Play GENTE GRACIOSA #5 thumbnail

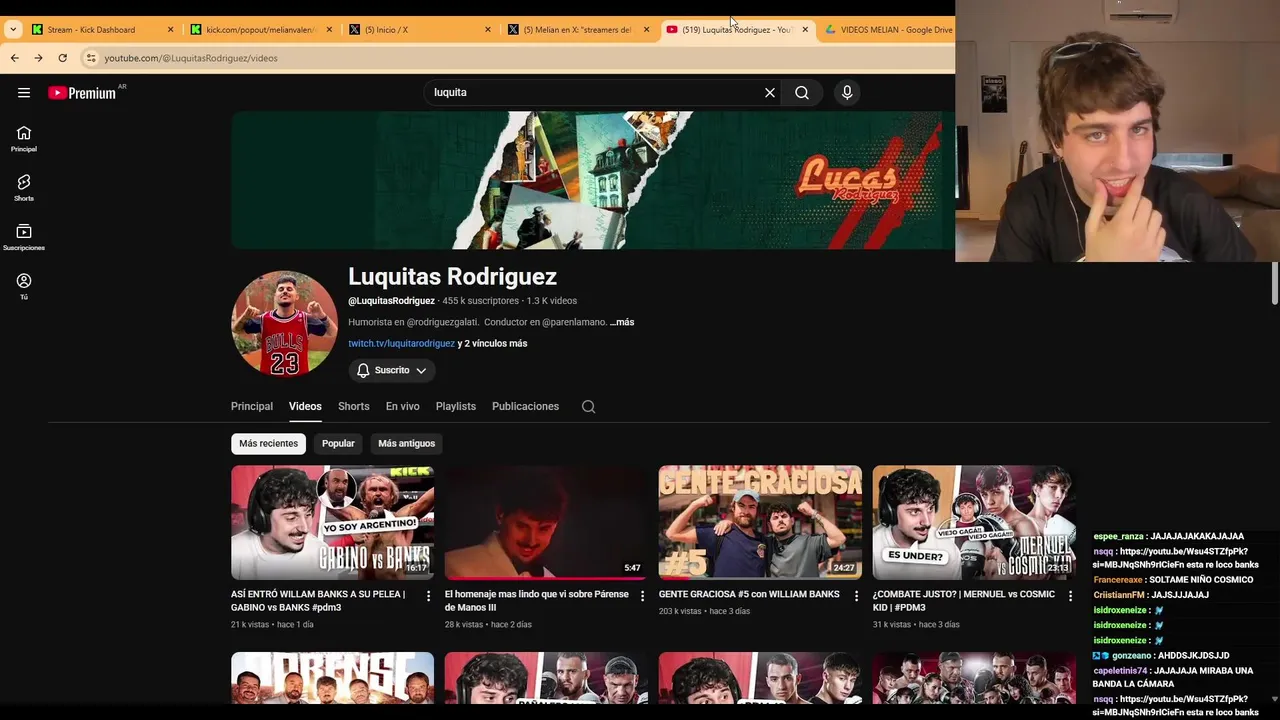(760, 522)
